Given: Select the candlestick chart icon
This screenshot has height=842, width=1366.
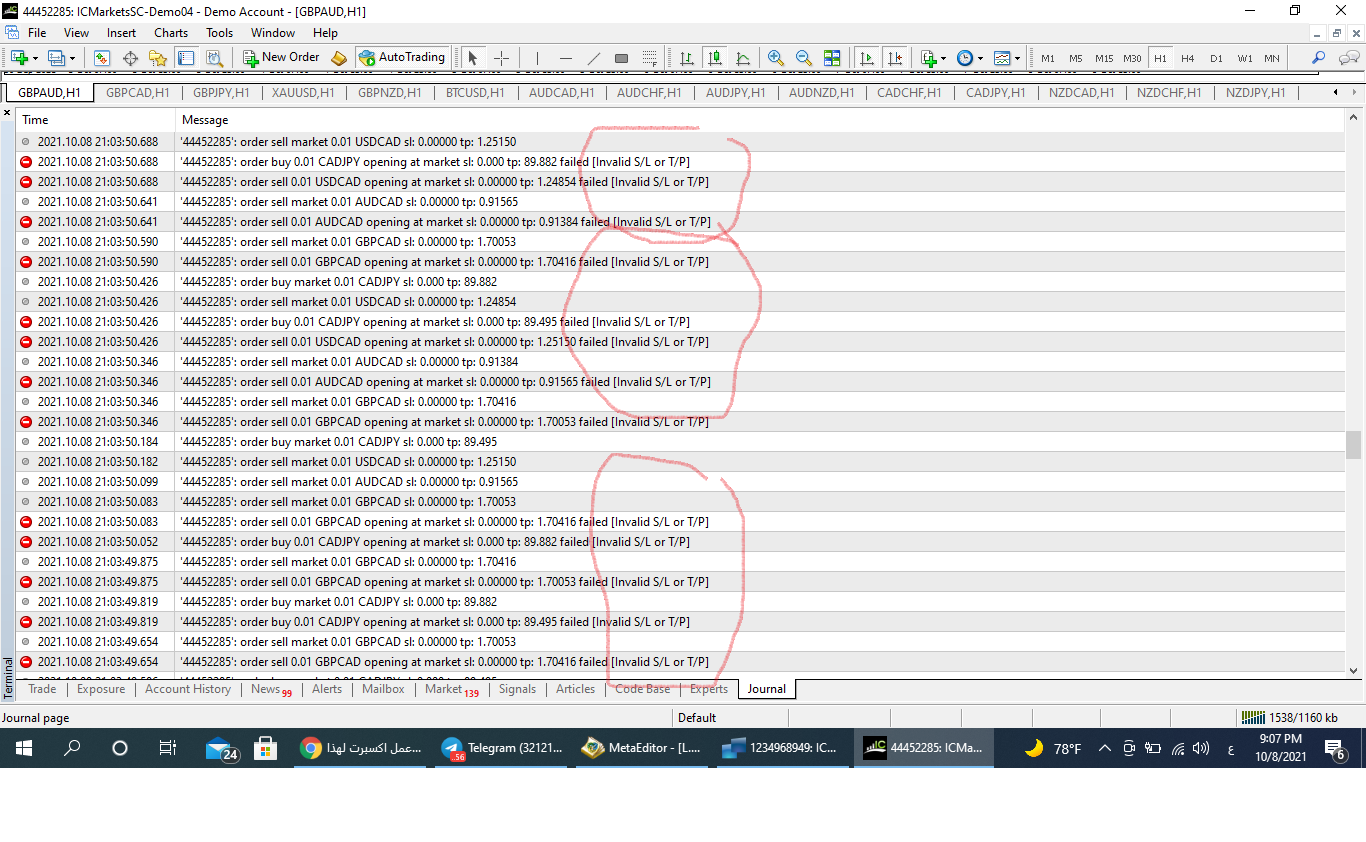Looking at the screenshot, I should click(x=714, y=58).
